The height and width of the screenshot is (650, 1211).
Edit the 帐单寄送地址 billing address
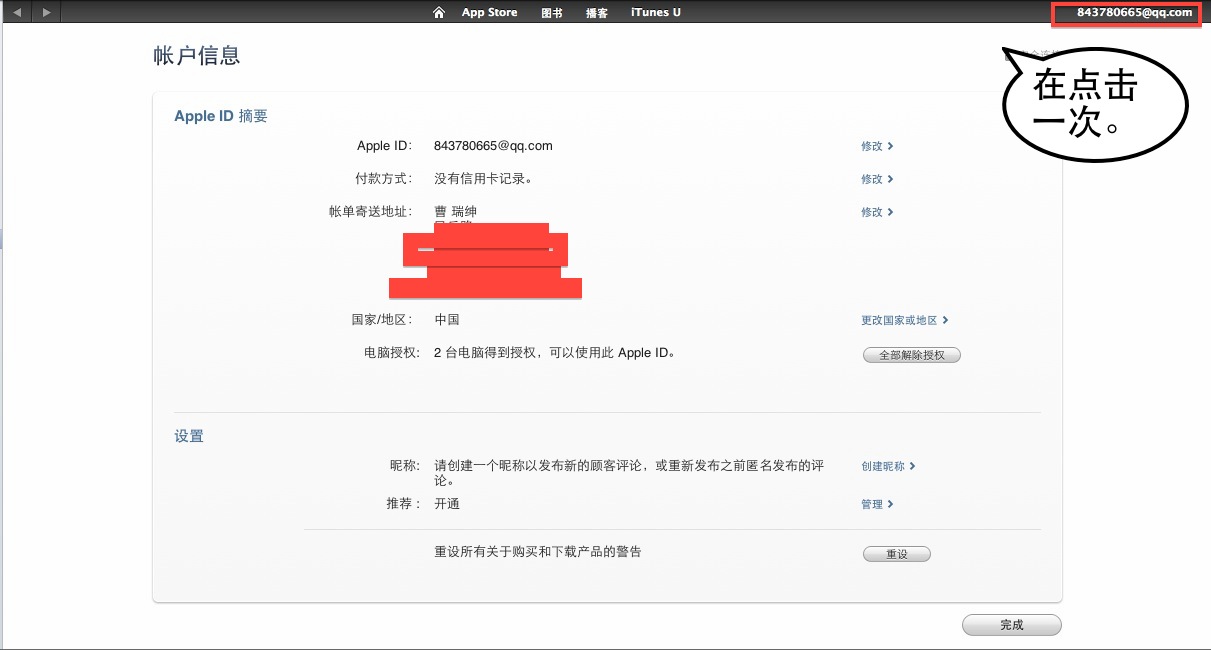tap(876, 212)
